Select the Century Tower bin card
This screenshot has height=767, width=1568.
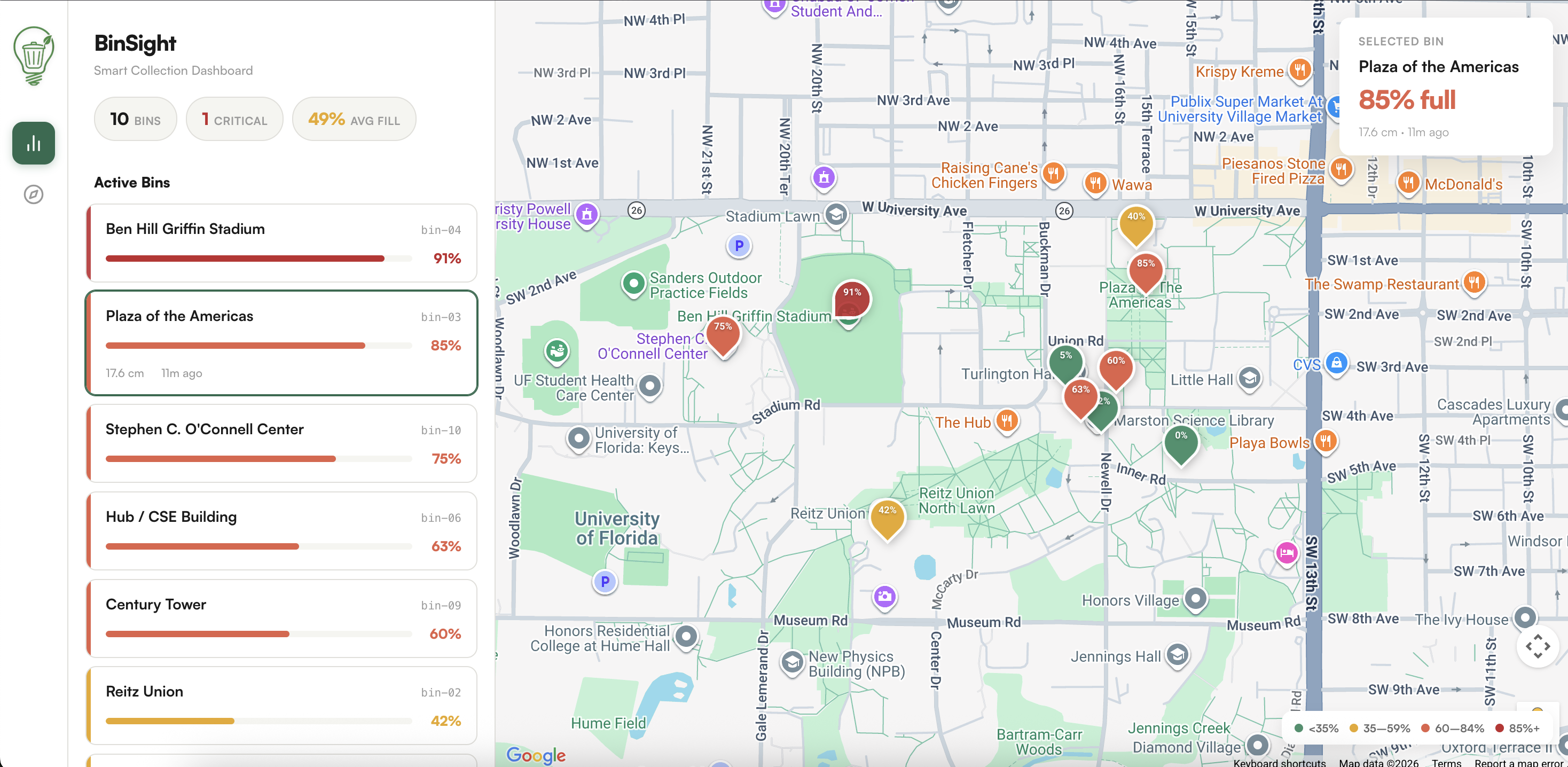(x=281, y=617)
